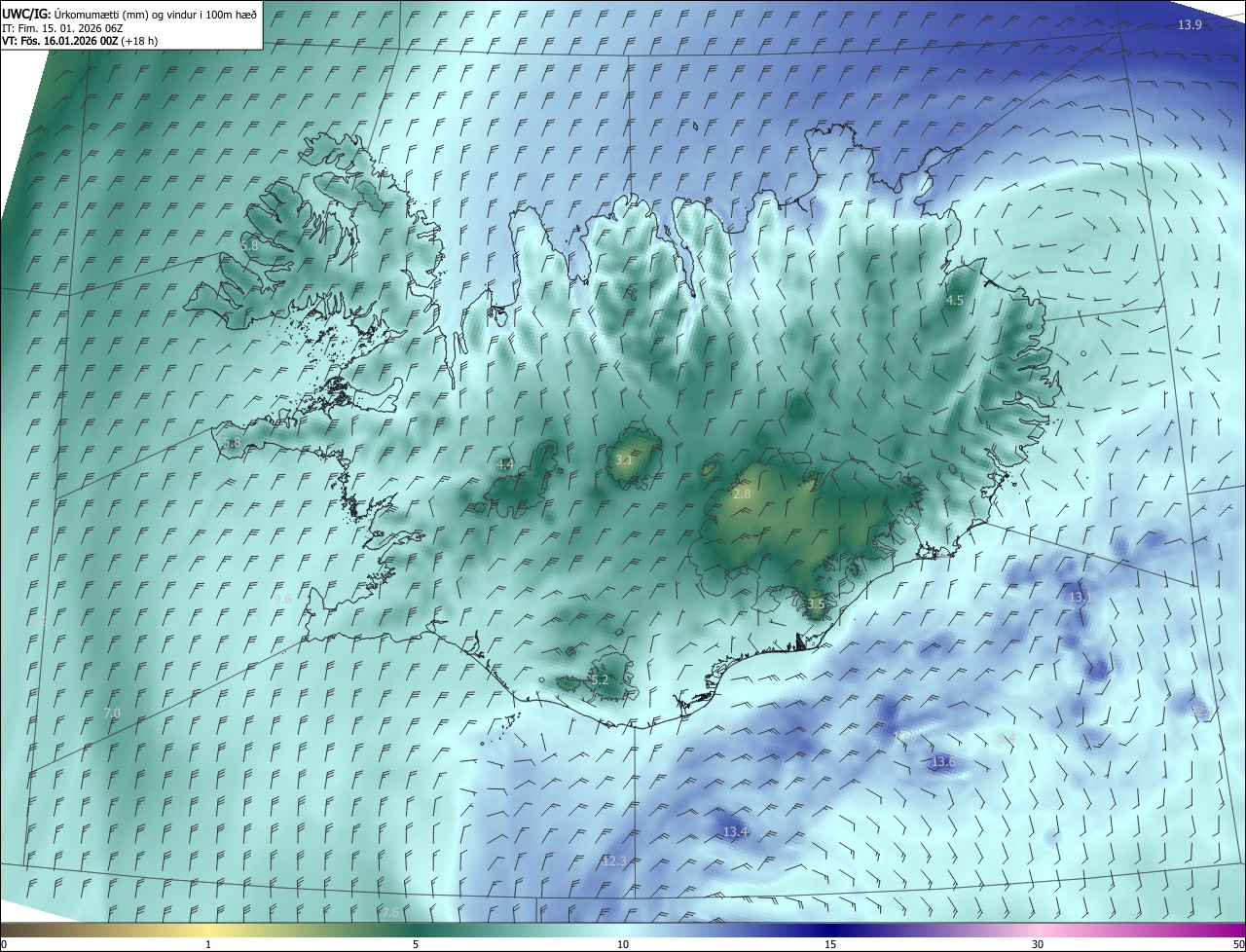Screen dimensions: 1246x952
Task: Click the valid time line "VT: Fös. 16.01.2026 00Z"
Action: click(60, 41)
